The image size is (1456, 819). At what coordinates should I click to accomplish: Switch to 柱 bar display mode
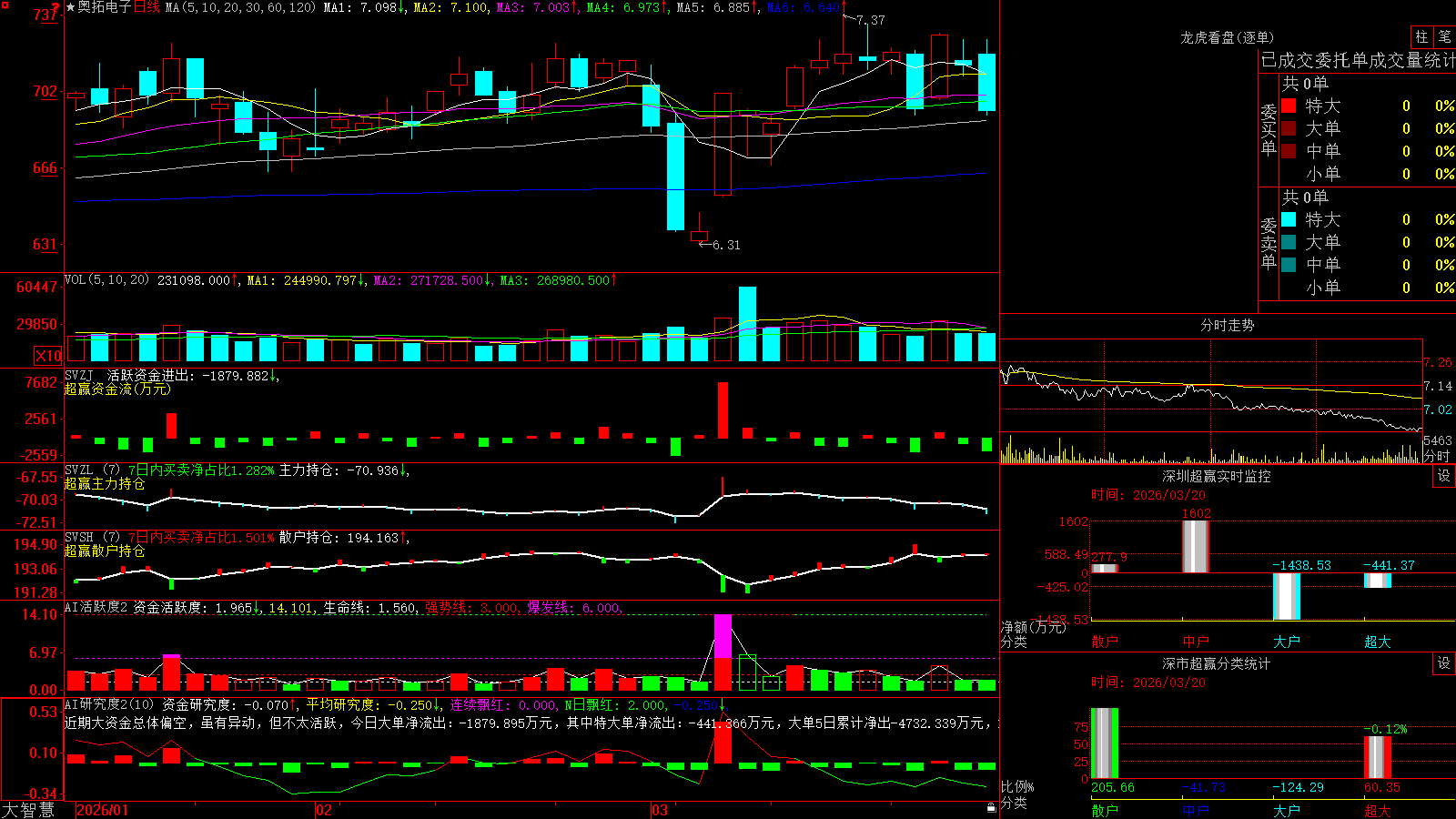point(1421,36)
